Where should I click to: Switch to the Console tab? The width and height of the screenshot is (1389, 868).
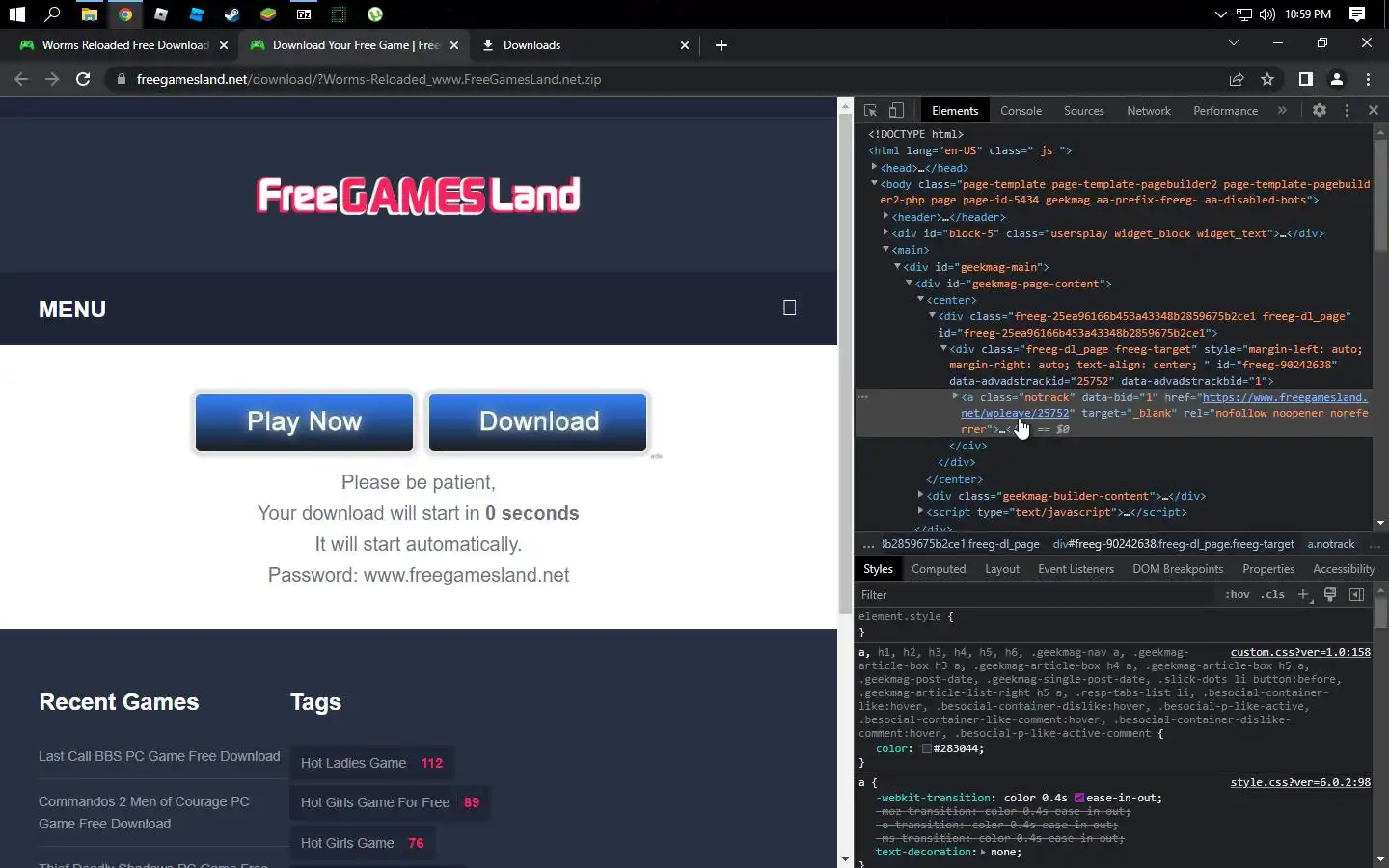pos(1021,111)
